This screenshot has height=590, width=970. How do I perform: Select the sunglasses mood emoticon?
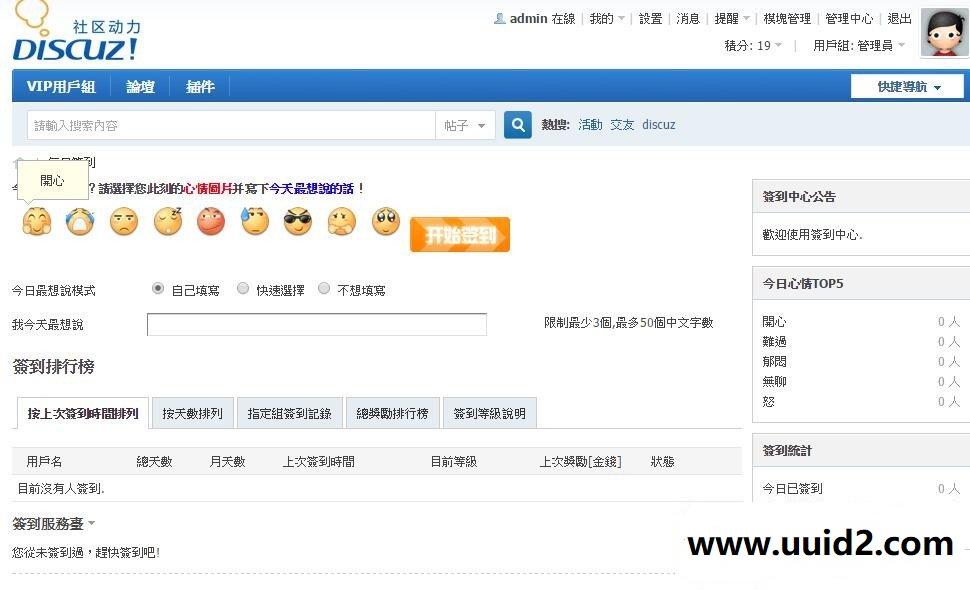[297, 222]
